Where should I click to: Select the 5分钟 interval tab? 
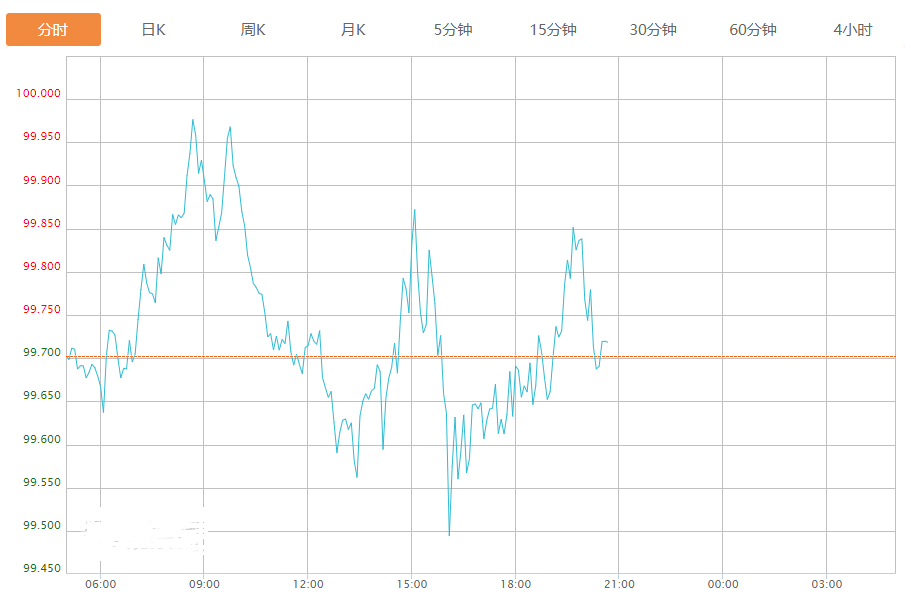point(453,30)
